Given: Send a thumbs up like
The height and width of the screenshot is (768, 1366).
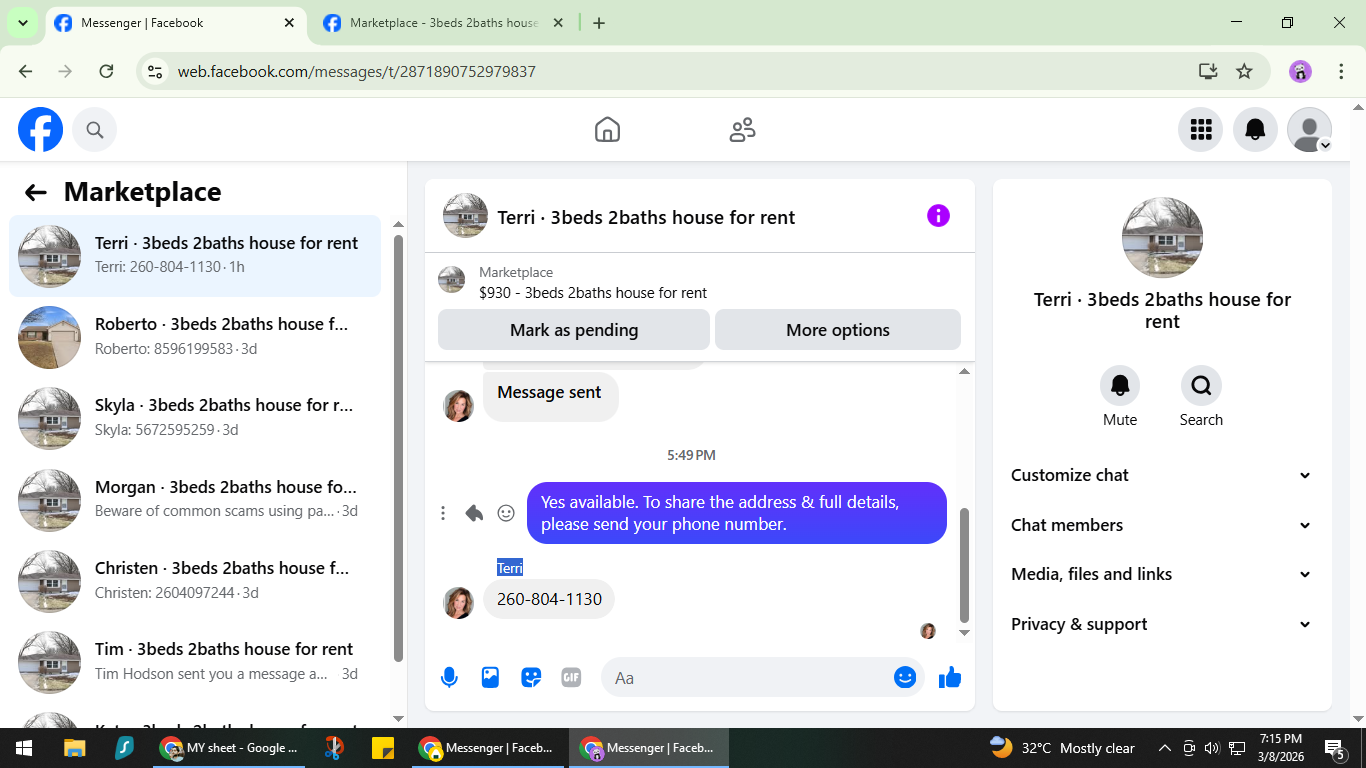Looking at the screenshot, I should (x=950, y=678).
